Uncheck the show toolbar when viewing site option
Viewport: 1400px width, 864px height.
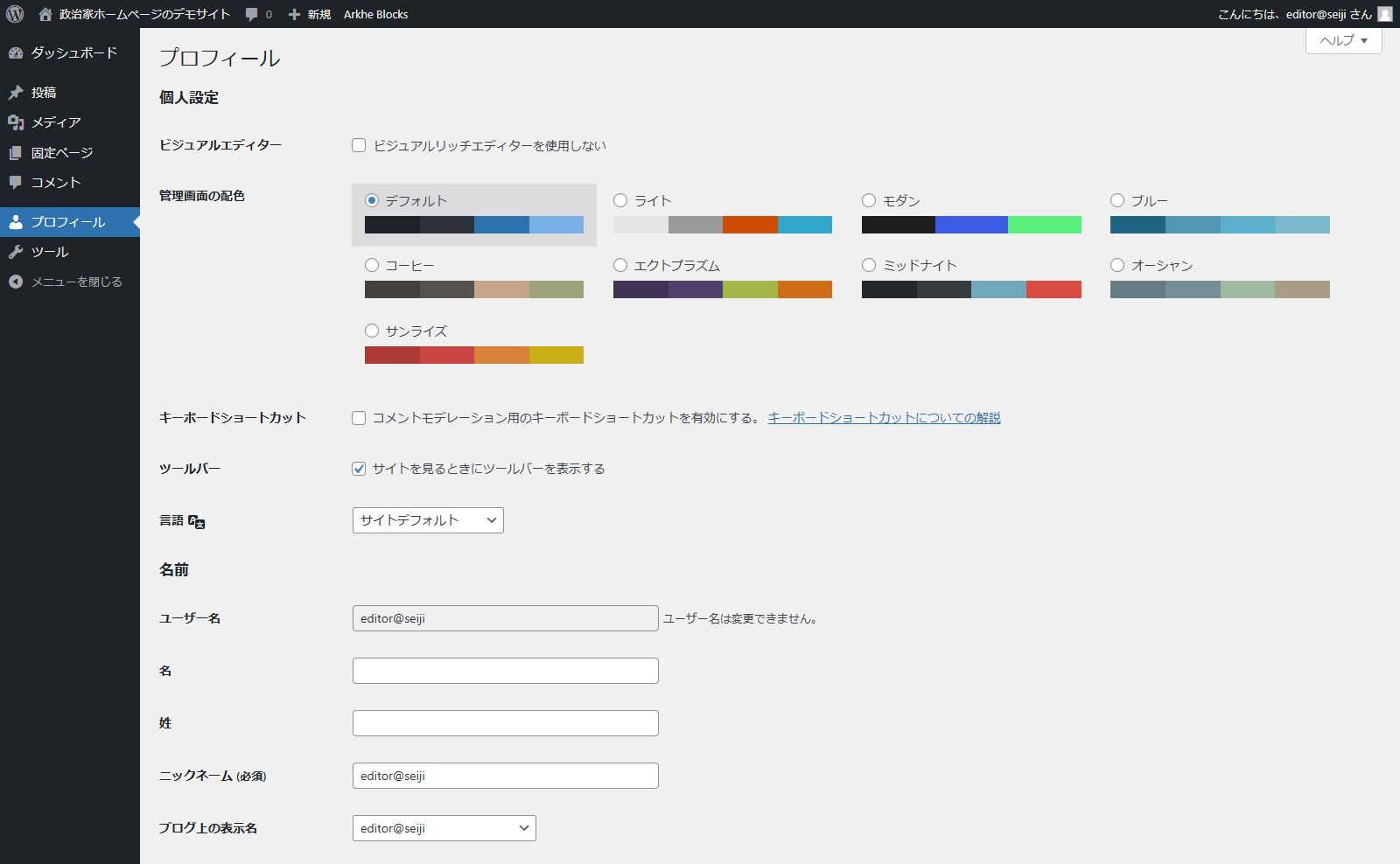point(359,469)
